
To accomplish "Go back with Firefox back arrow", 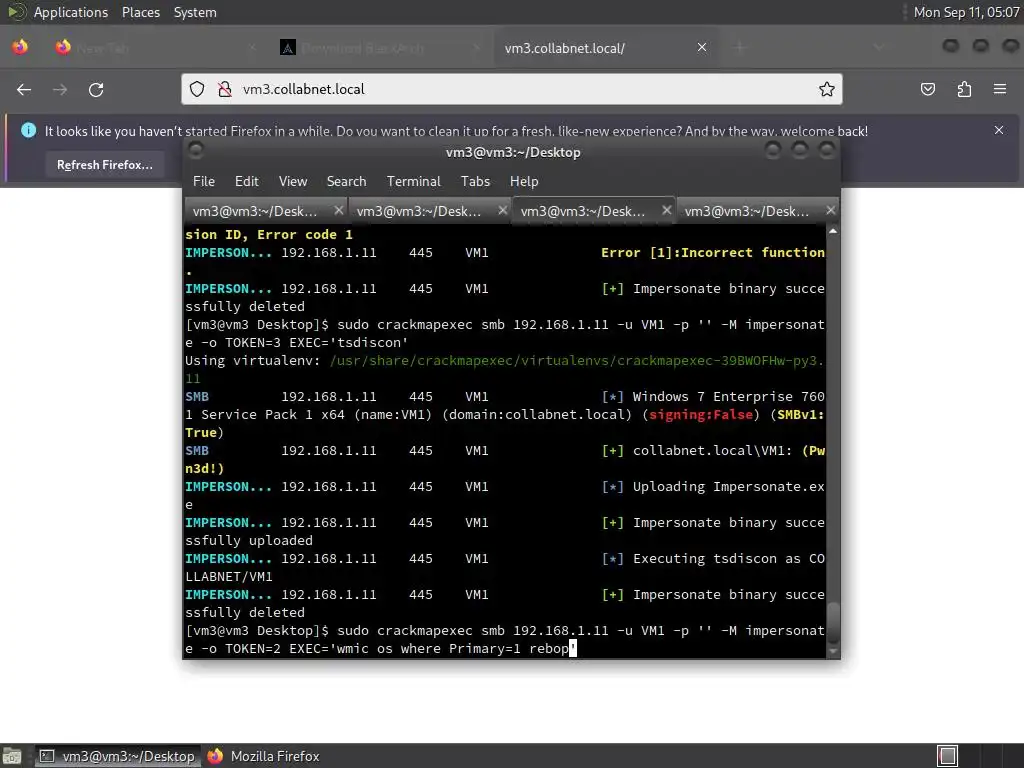I will [24, 89].
